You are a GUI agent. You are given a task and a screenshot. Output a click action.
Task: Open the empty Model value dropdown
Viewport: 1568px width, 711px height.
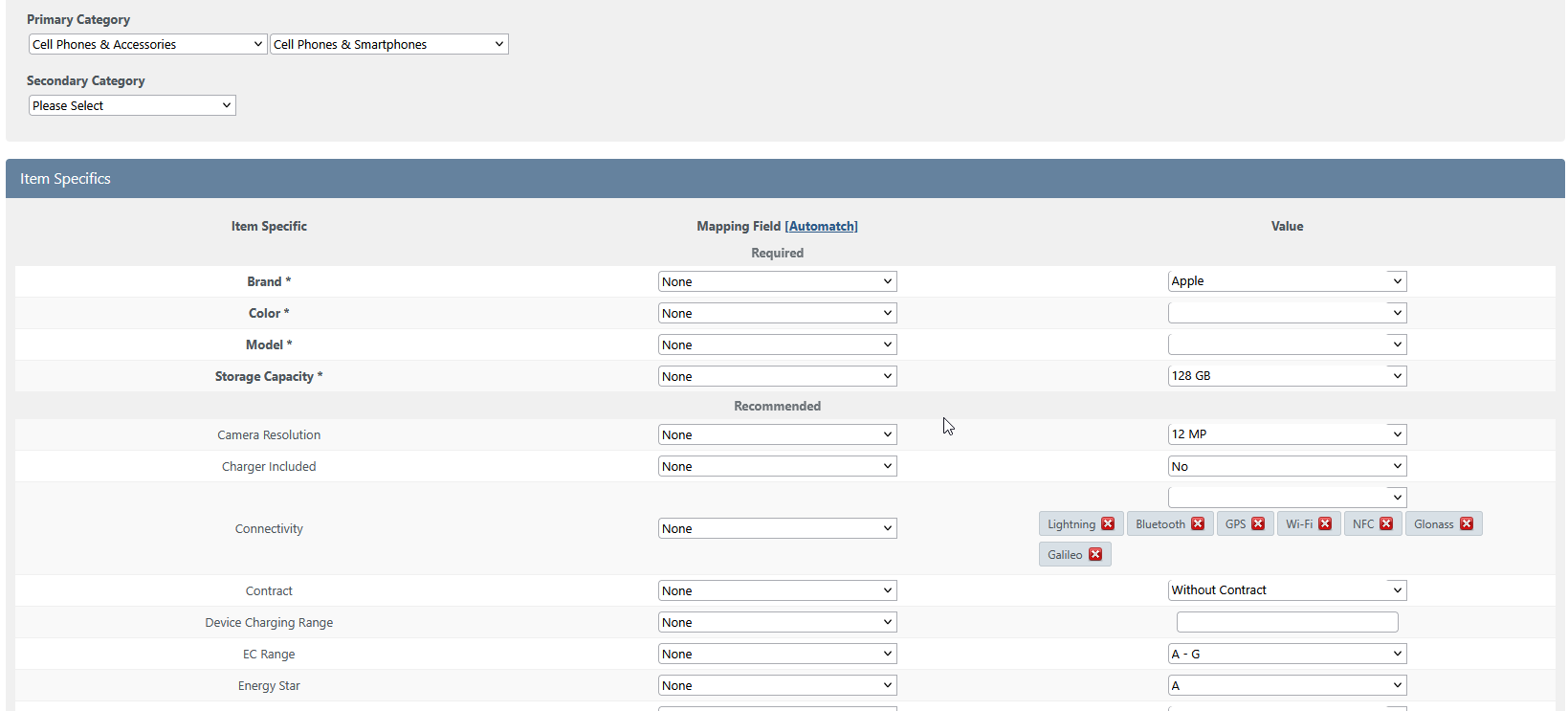(x=1287, y=344)
